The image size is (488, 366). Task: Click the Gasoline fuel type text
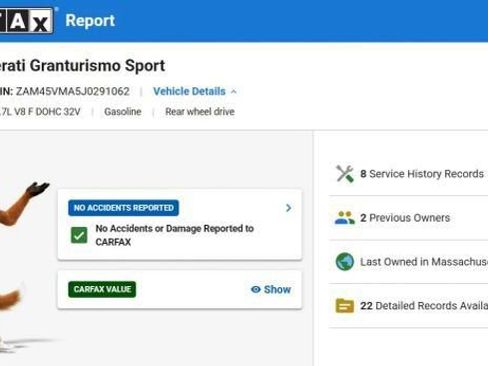(123, 112)
